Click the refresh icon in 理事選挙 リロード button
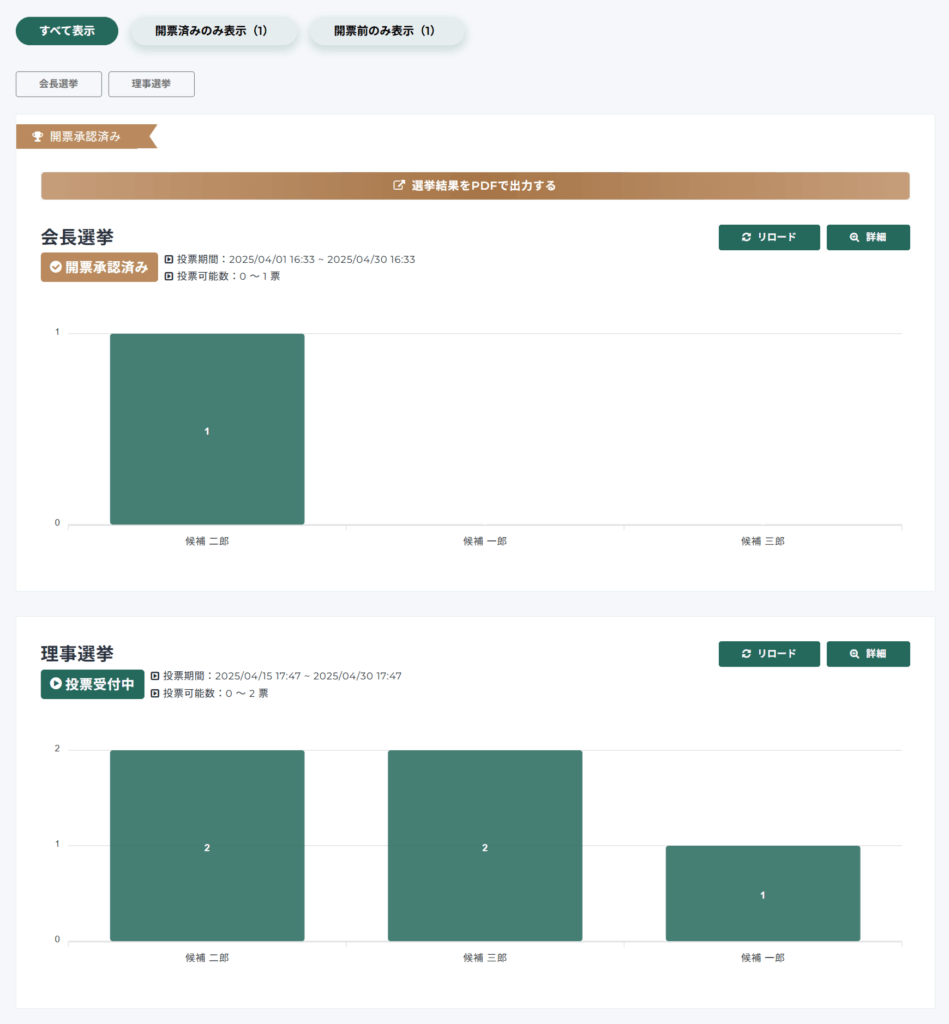 coord(747,654)
